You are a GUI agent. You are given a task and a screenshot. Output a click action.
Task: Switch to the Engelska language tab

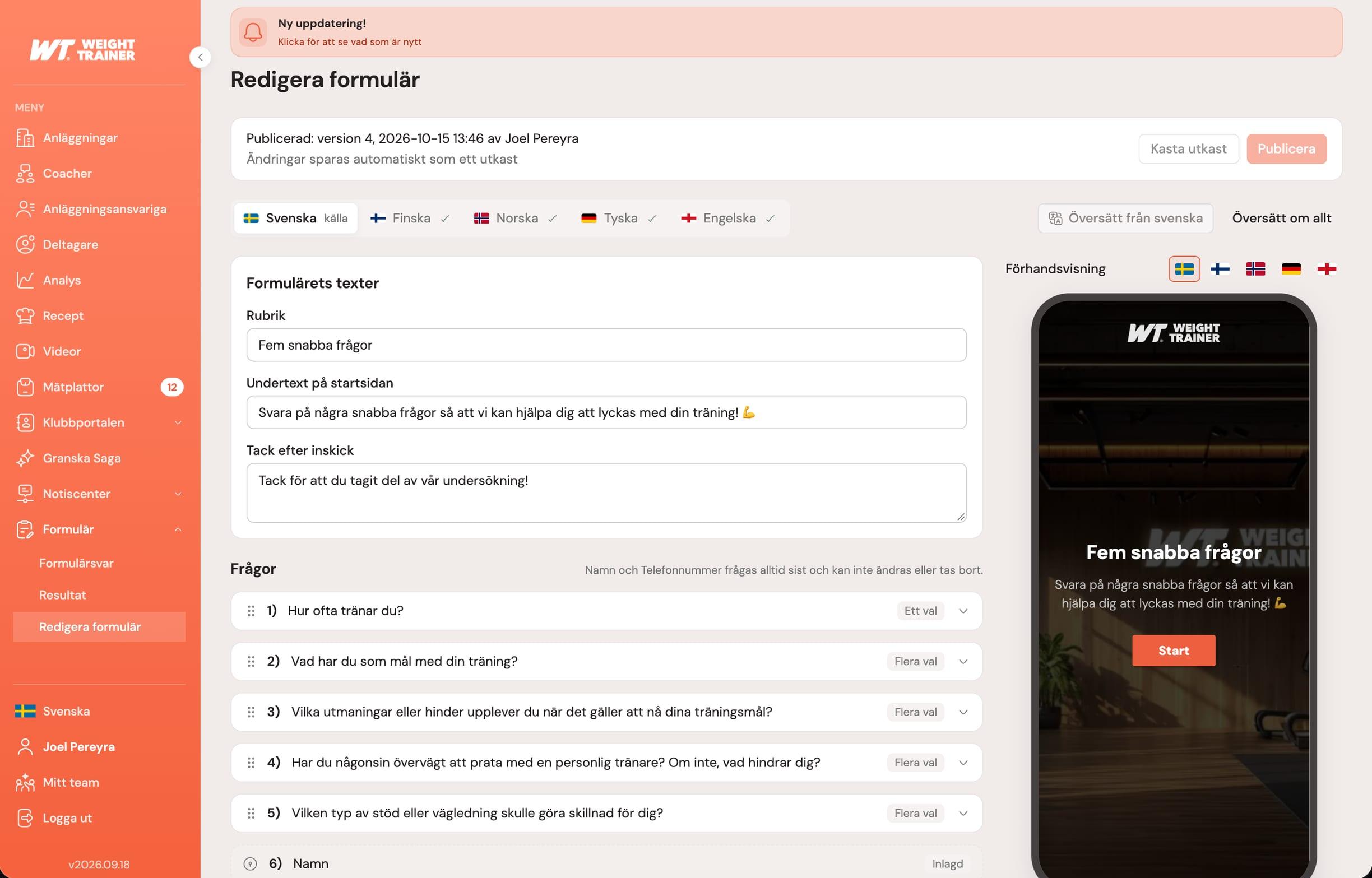[x=728, y=219]
